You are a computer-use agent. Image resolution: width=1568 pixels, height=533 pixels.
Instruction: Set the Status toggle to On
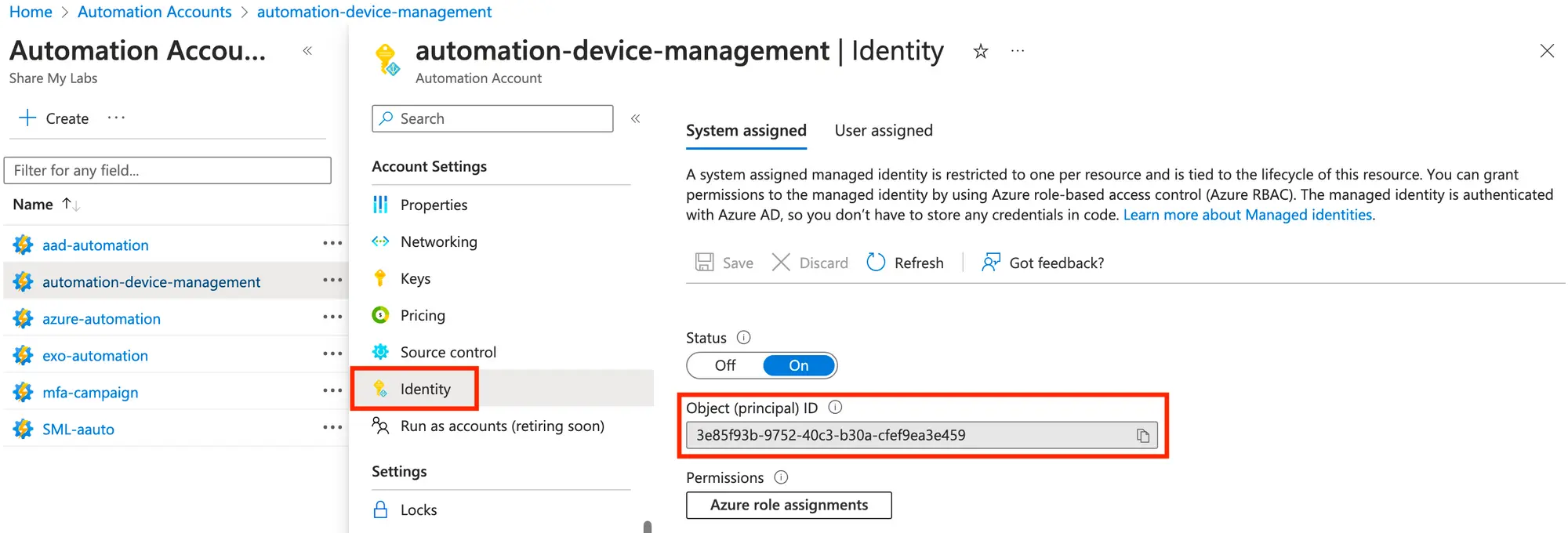tap(798, 365)
